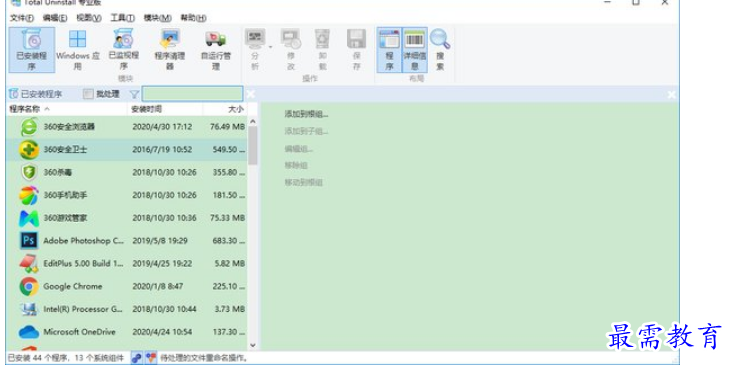This screenshot has width=730, height=368.
Task: Open the 工具(T) menu
Action: click(x=122, y=18)
